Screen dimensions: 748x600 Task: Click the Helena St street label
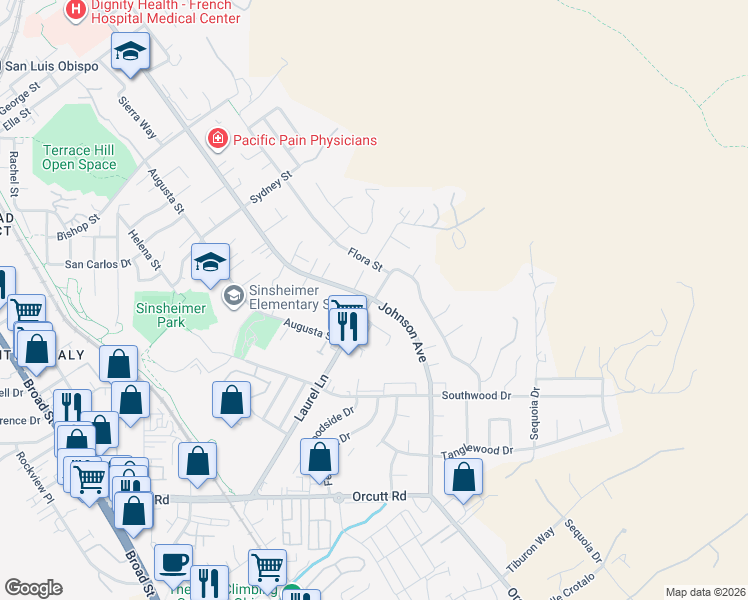click(x=145, y=250)
